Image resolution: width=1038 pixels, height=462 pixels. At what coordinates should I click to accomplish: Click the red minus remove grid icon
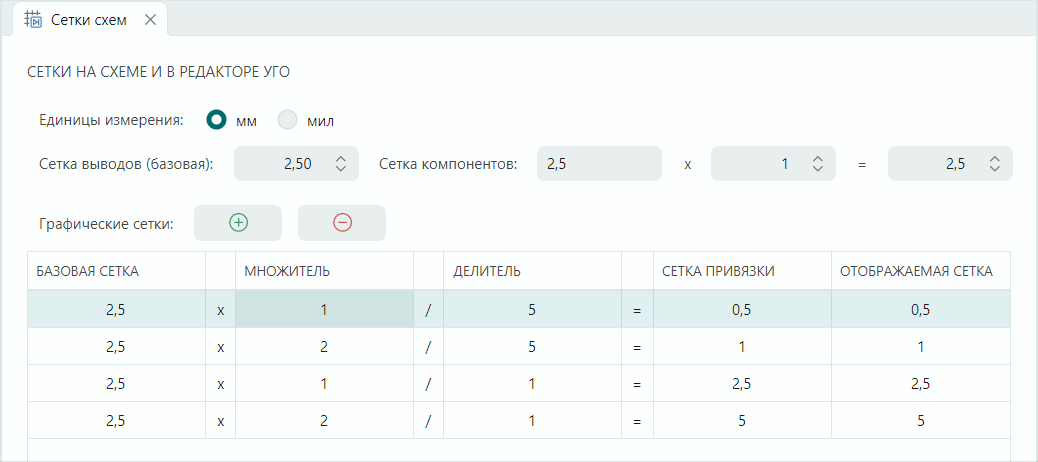coord(342,223)
